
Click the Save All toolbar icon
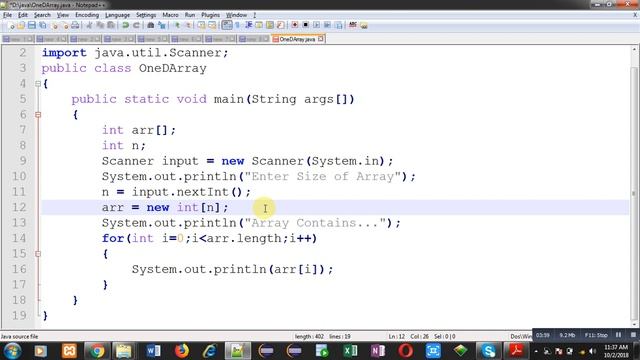click(43, 25)
